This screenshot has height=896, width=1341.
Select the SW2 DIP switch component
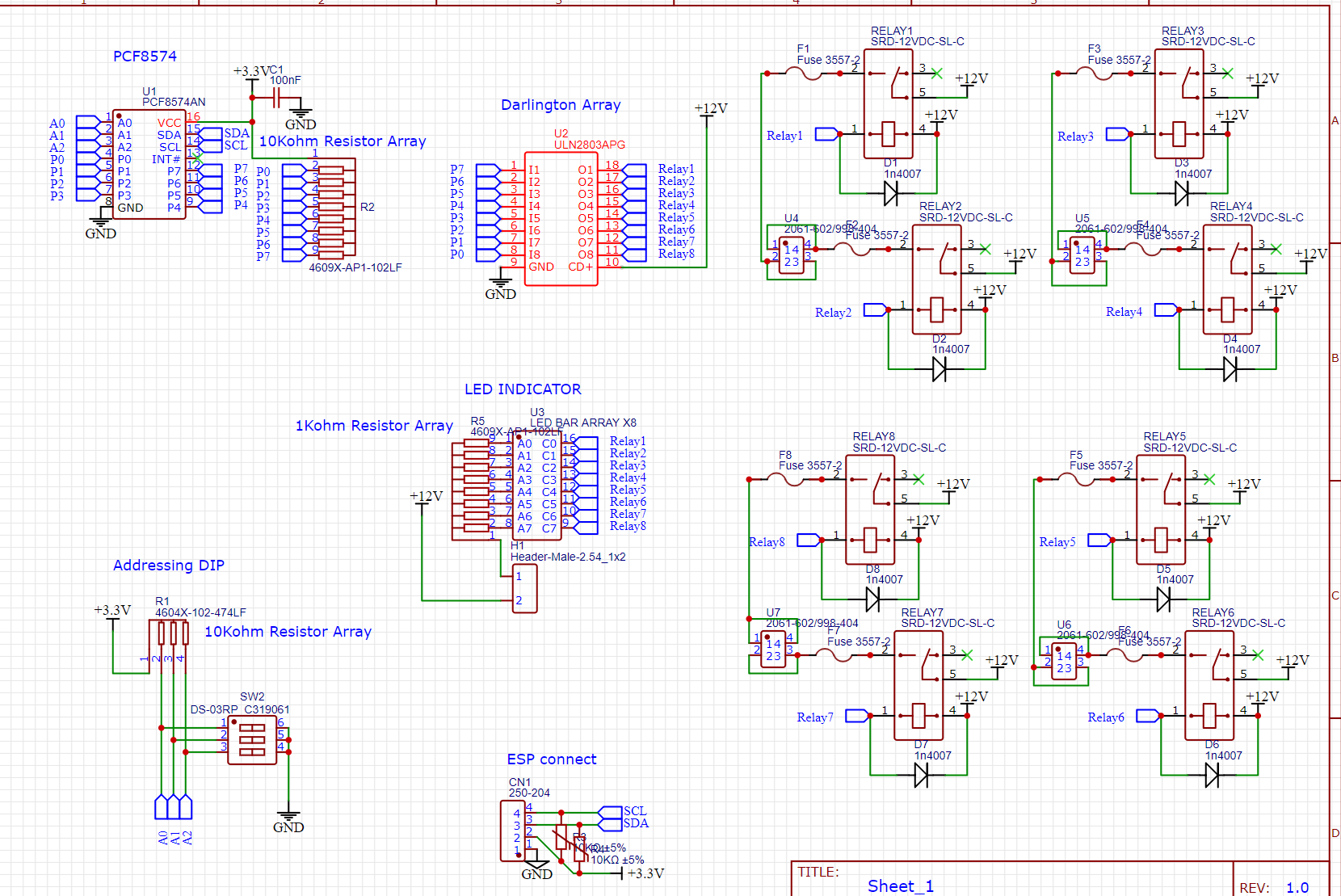point(252,739)
